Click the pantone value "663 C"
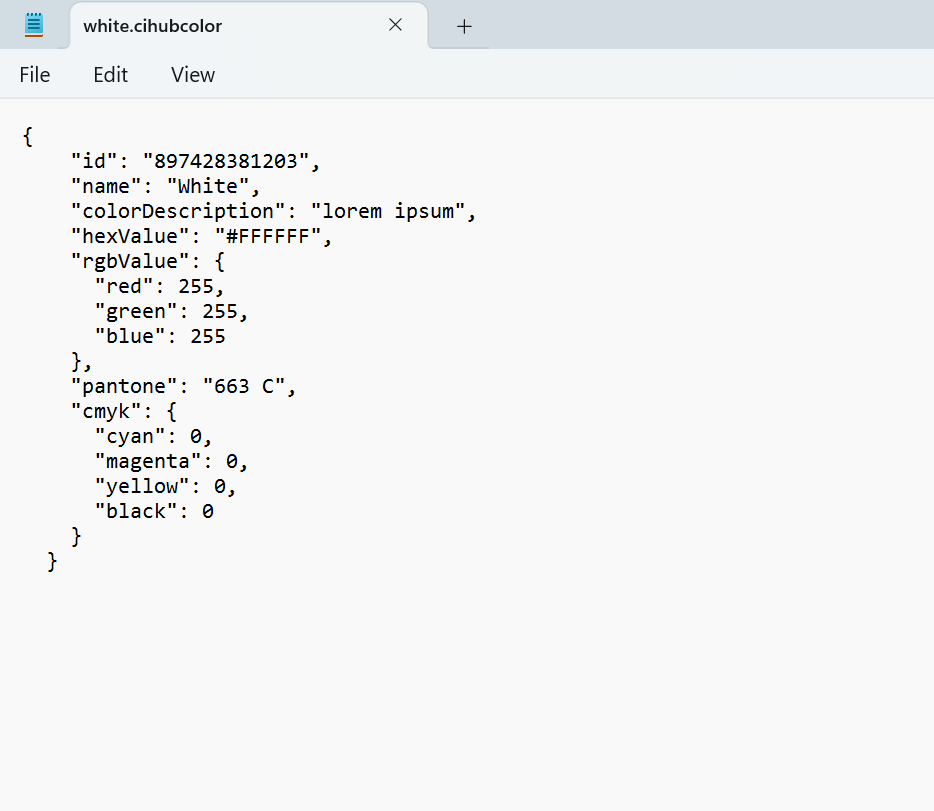The image size is (934, 811). pyautogui.click(x=244, y=386)
